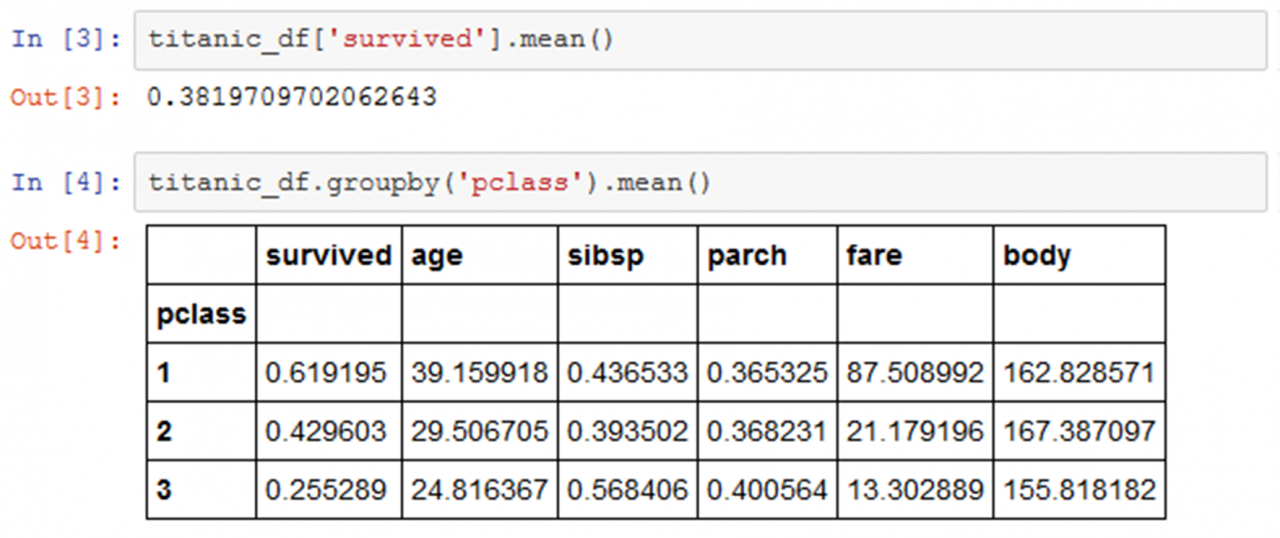1280x538 pixels.
Task: Select the pclass 3 row index
Action: 164,490
